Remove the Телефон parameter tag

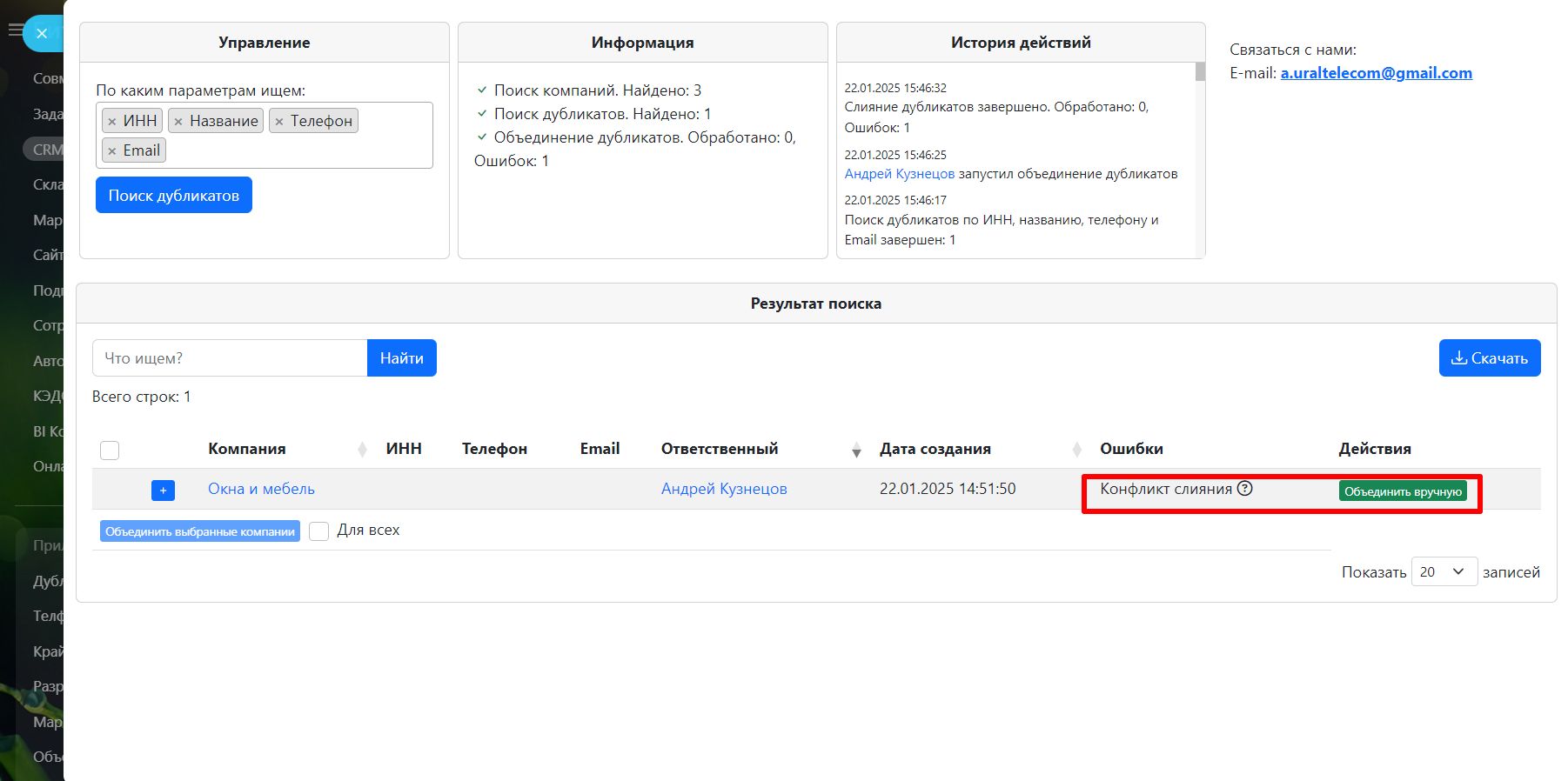279,122
